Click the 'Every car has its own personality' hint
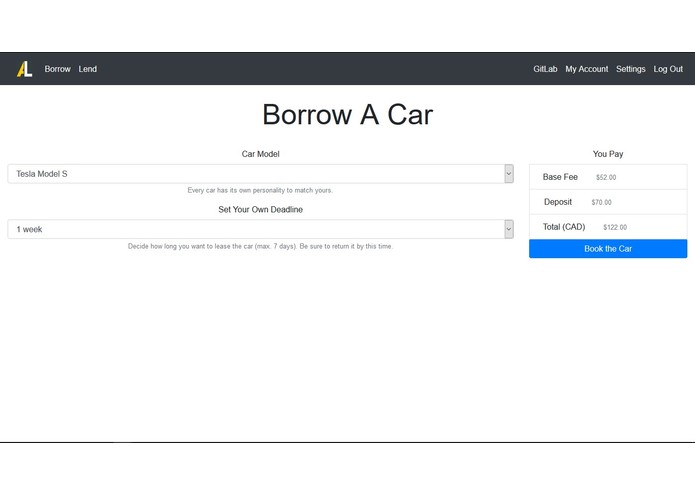The width and height of the screenshot is (695, 494). (260, 191)
